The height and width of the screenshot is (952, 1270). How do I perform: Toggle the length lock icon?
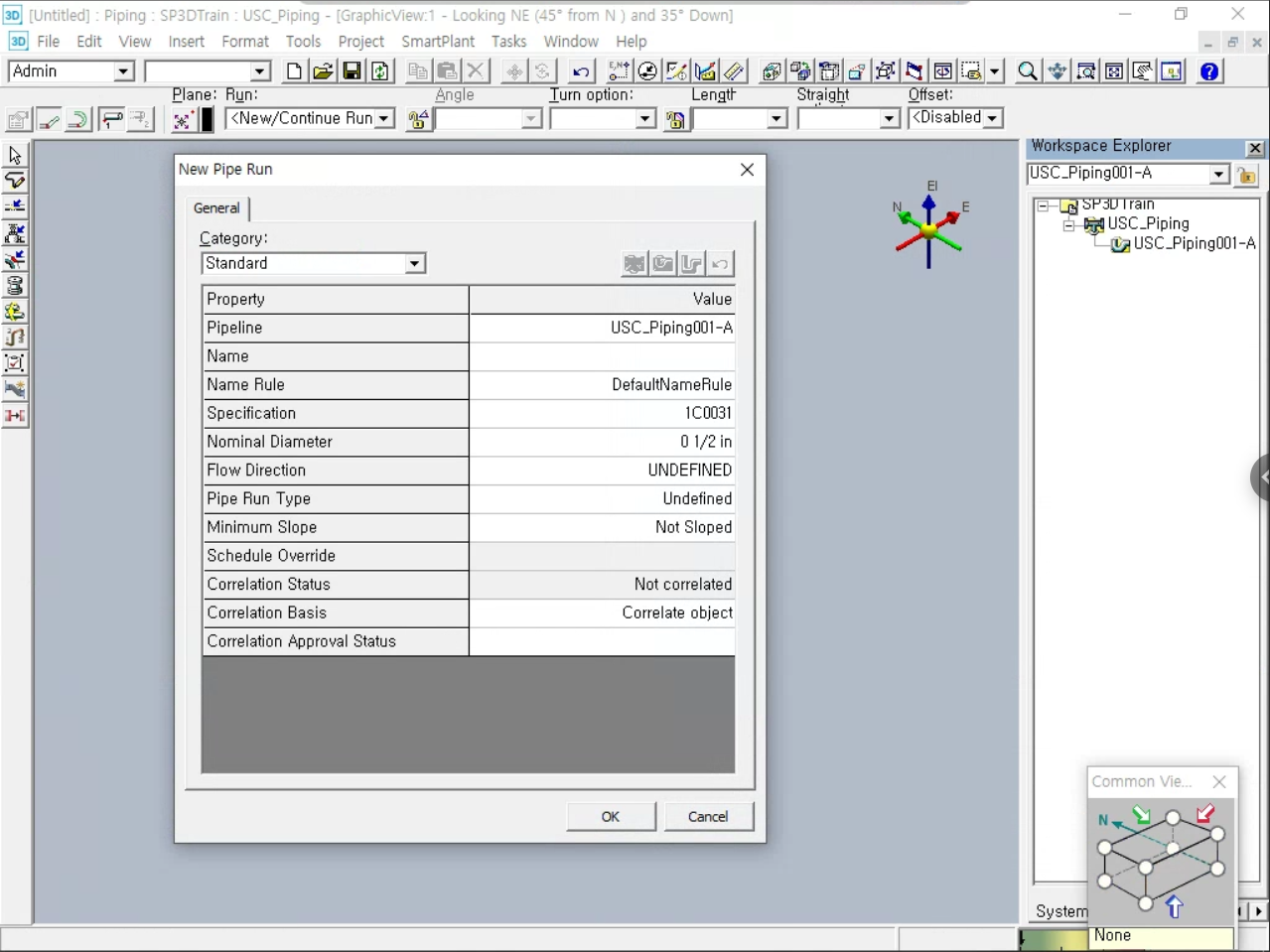click(x=675, y=119)
